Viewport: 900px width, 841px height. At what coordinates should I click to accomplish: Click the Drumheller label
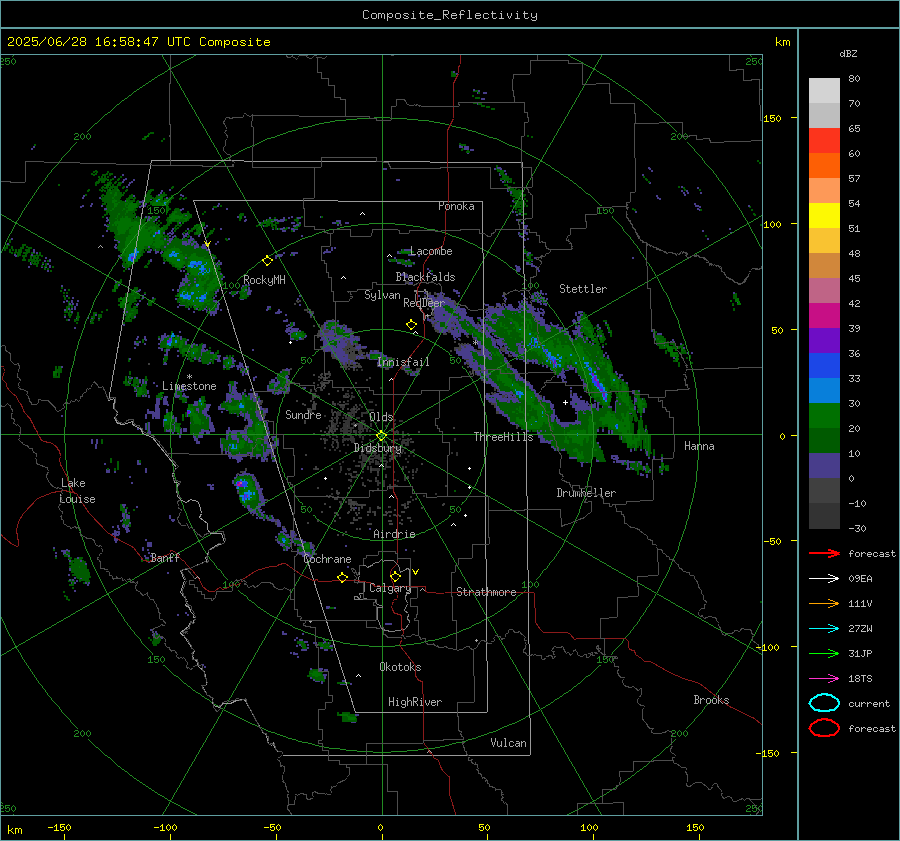(586, 493)
